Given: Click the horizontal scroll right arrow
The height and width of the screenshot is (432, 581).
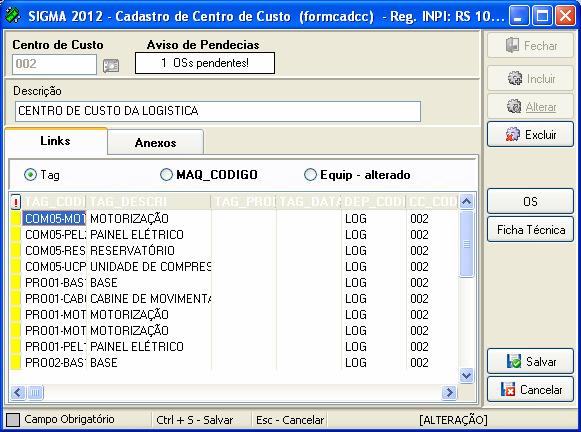Looking at the screenshot, I should [x=449, y=392].
